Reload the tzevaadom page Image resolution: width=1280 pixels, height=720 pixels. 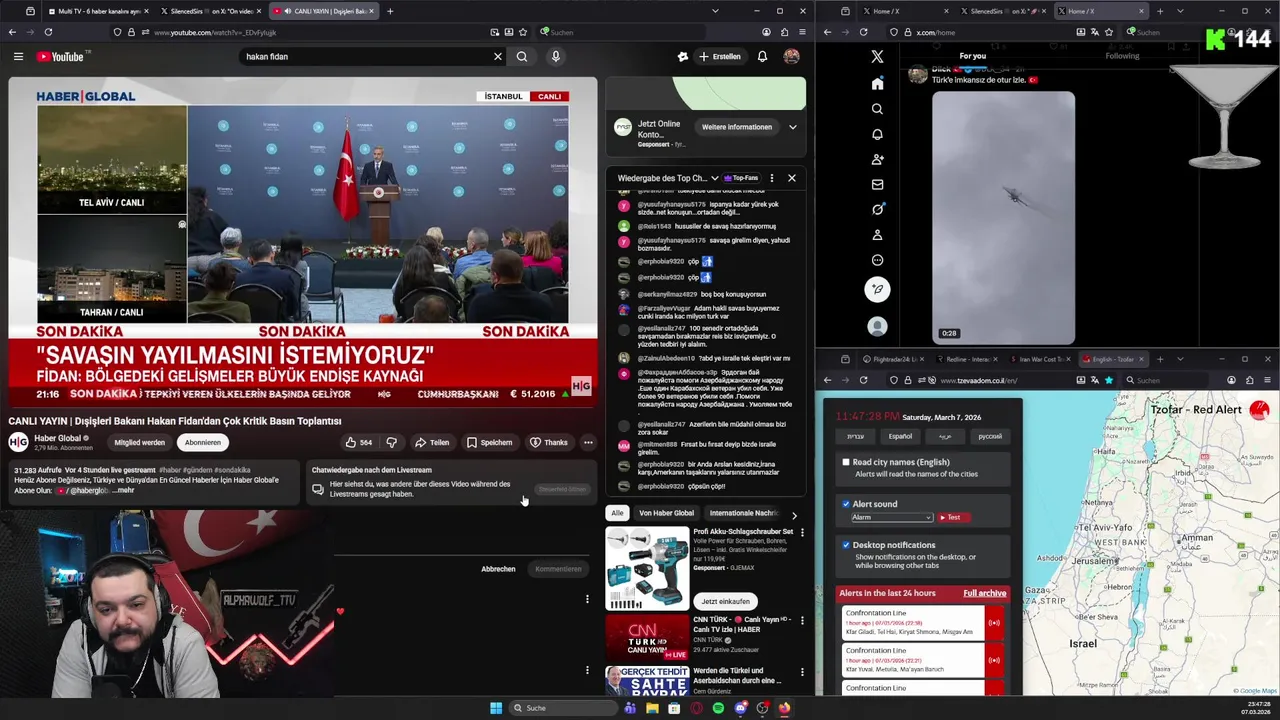pos(863,380)
